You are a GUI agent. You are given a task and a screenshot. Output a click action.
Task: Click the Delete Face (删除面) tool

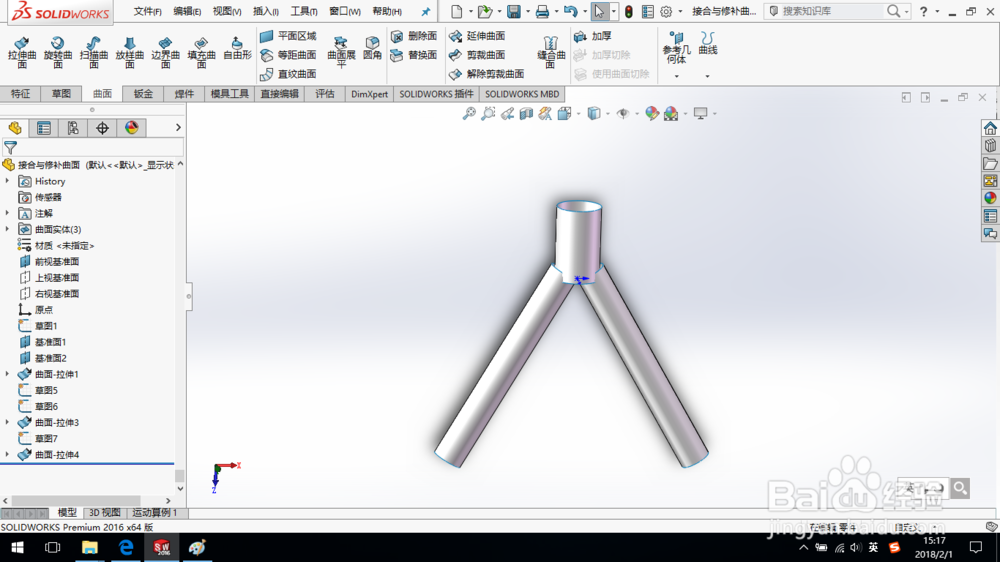pos(414,36)
